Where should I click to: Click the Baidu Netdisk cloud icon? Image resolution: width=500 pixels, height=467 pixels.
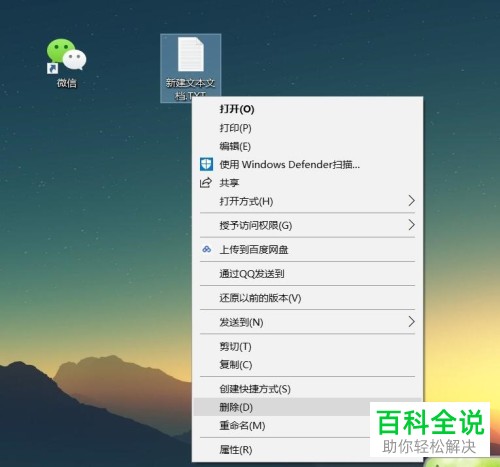click(x=207, y=249)
